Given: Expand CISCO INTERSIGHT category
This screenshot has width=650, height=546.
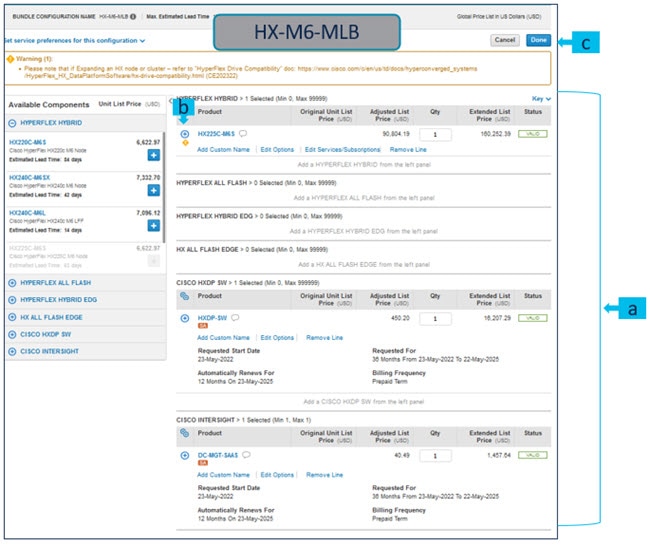Looking at the screenshot, I should point(12,352).
